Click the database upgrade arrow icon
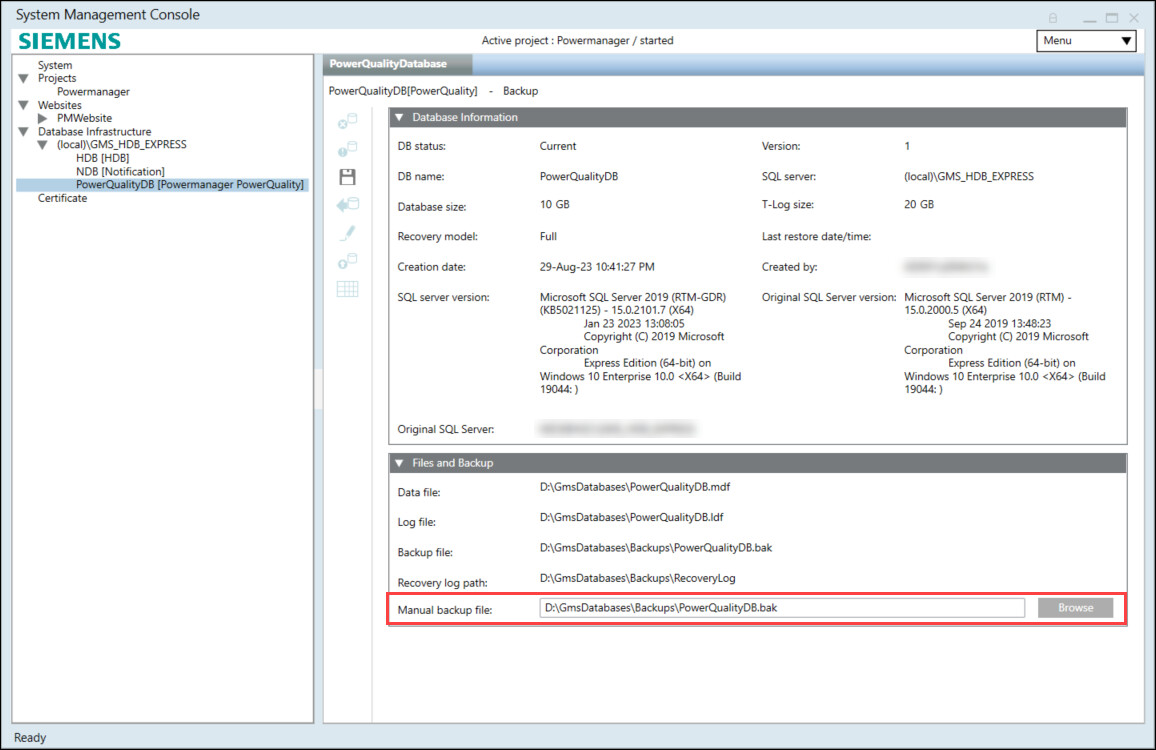Viewport: 1156px width, 750px height. [x=348, y=261]
